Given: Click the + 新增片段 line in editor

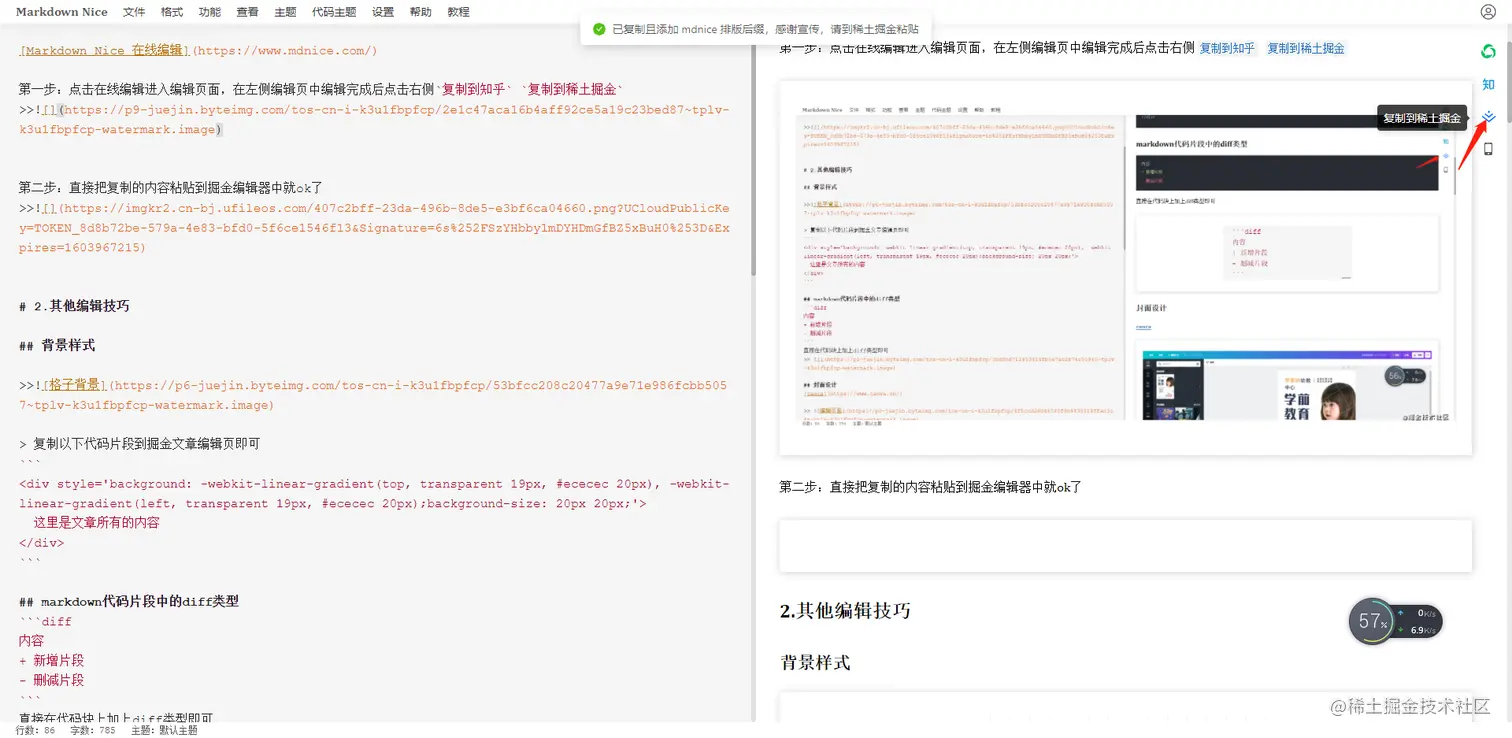Looking at the screenshot, I should tap(51, 660).
